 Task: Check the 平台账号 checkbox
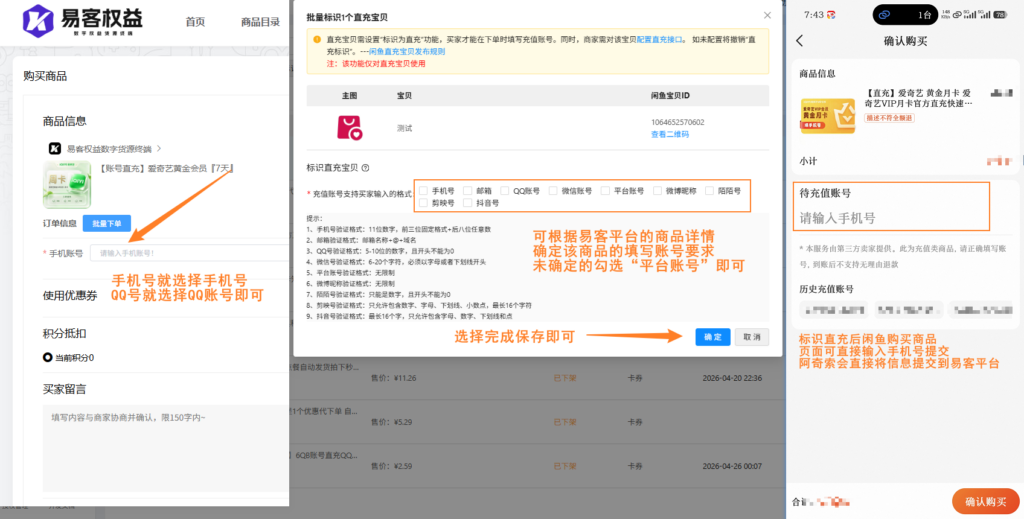605,191
